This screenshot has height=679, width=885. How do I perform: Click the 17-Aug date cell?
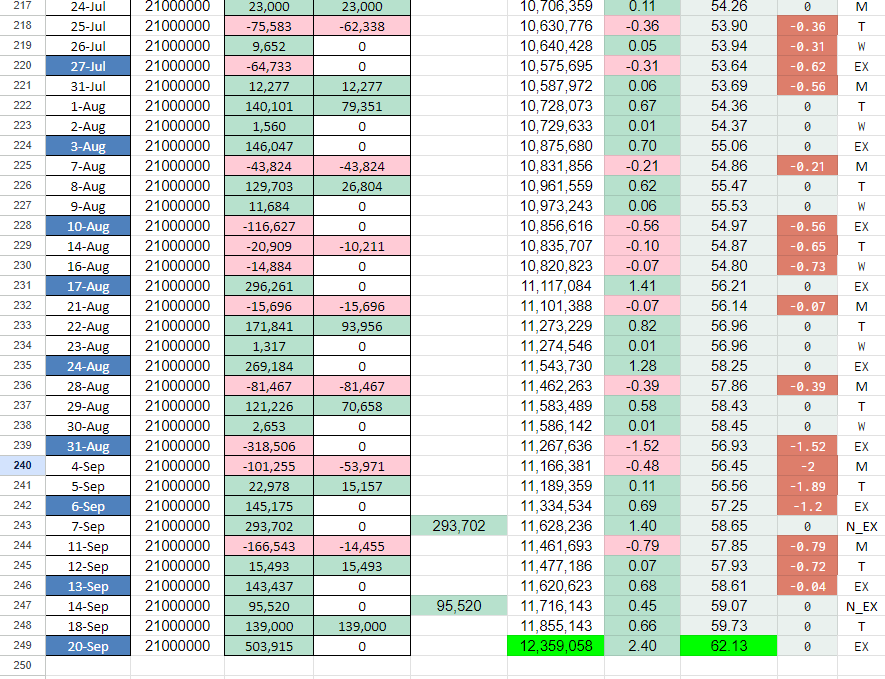88,286
